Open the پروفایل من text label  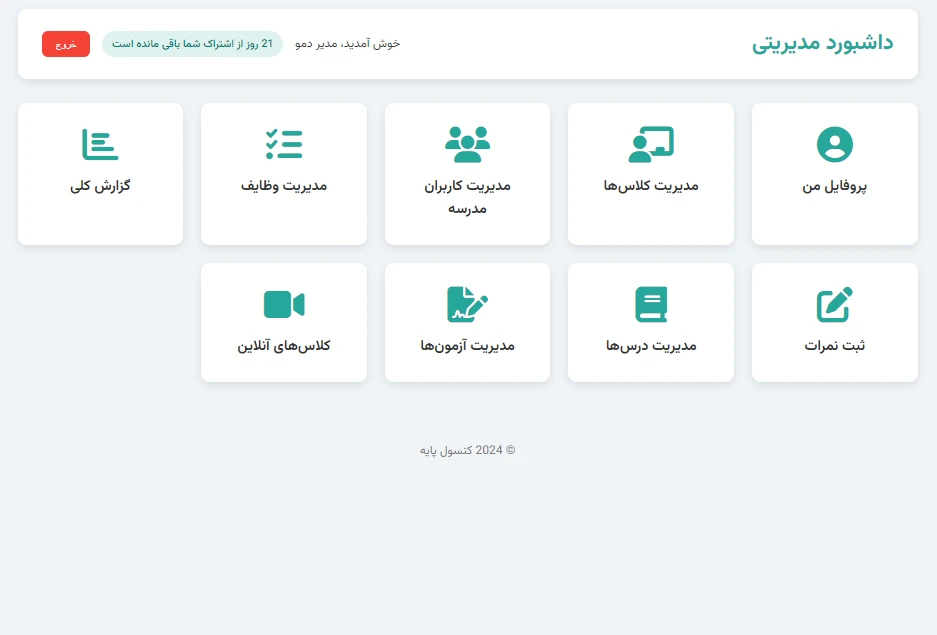tap(834, 186)
